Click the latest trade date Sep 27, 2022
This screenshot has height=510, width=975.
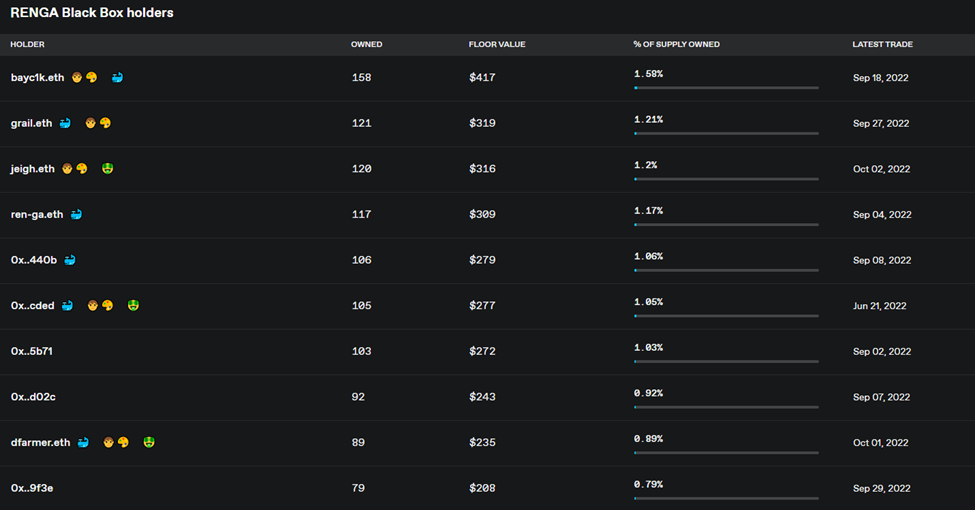[x=881, y=123]
